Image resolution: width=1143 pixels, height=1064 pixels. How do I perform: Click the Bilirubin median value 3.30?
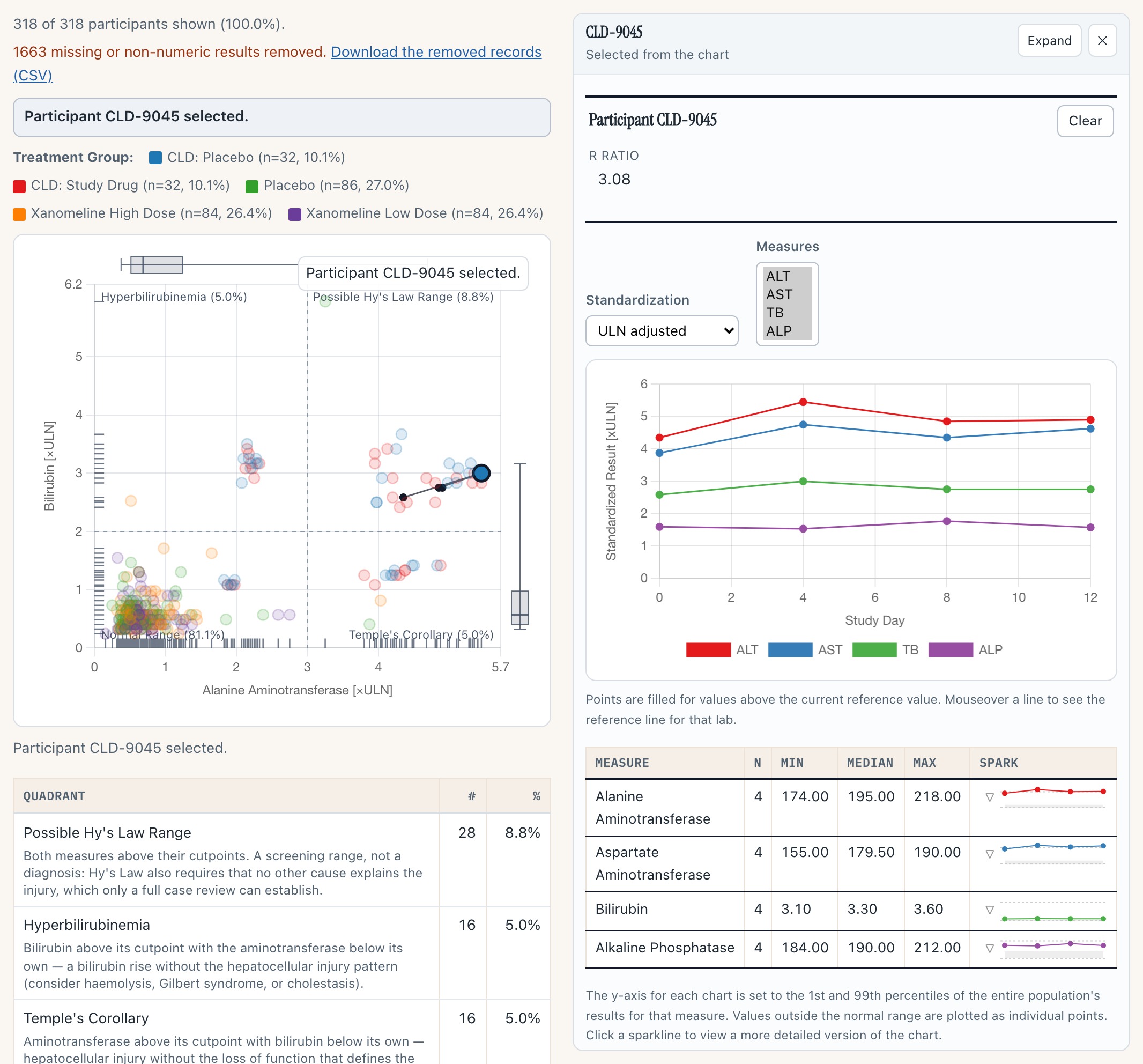point(862,910)
